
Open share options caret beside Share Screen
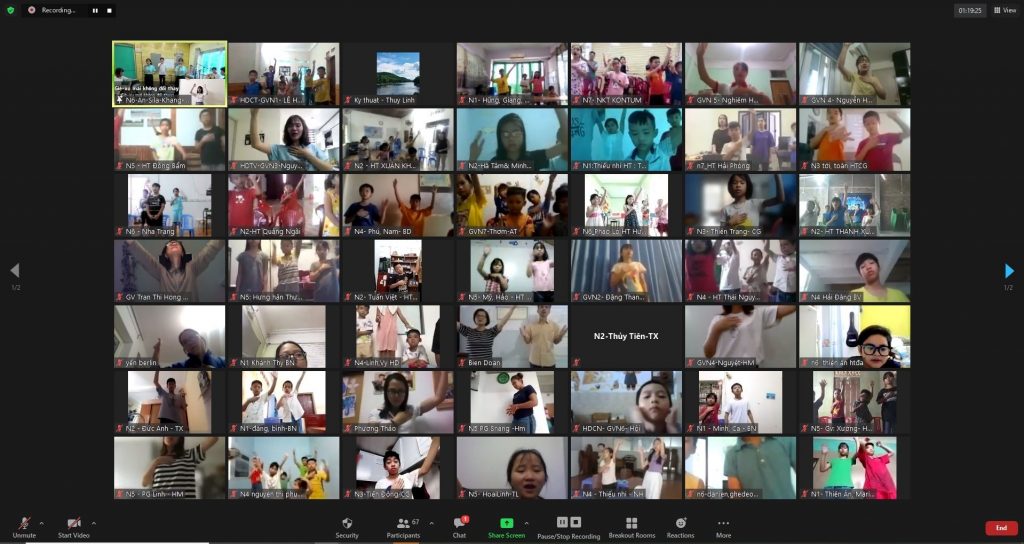click(526, 523)
